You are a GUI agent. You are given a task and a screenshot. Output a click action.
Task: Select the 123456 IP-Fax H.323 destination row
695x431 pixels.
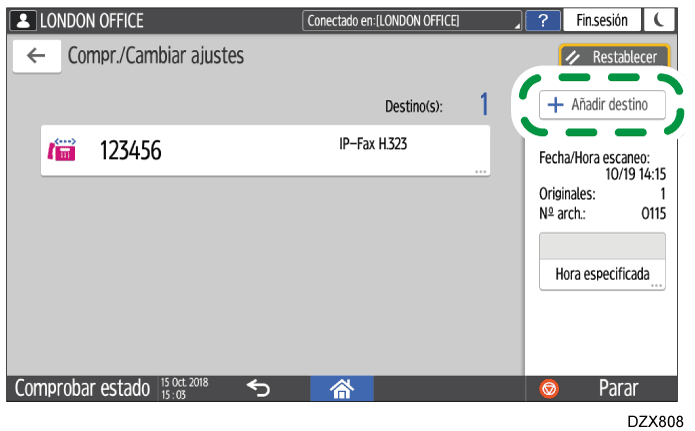265,151
